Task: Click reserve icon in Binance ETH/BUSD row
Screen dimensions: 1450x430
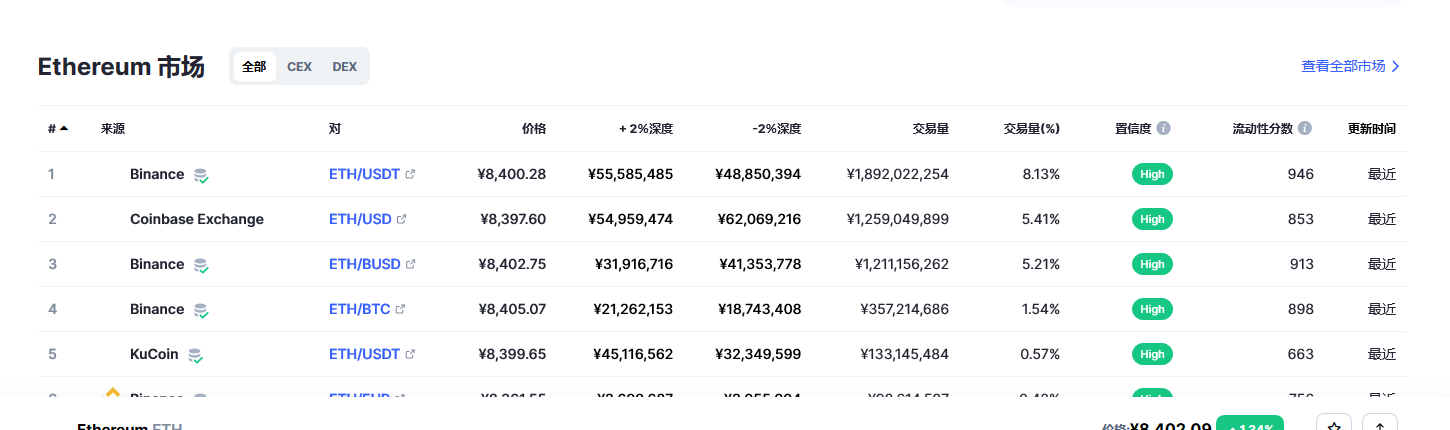Action: pyautogui.click(x=201, y=265)
